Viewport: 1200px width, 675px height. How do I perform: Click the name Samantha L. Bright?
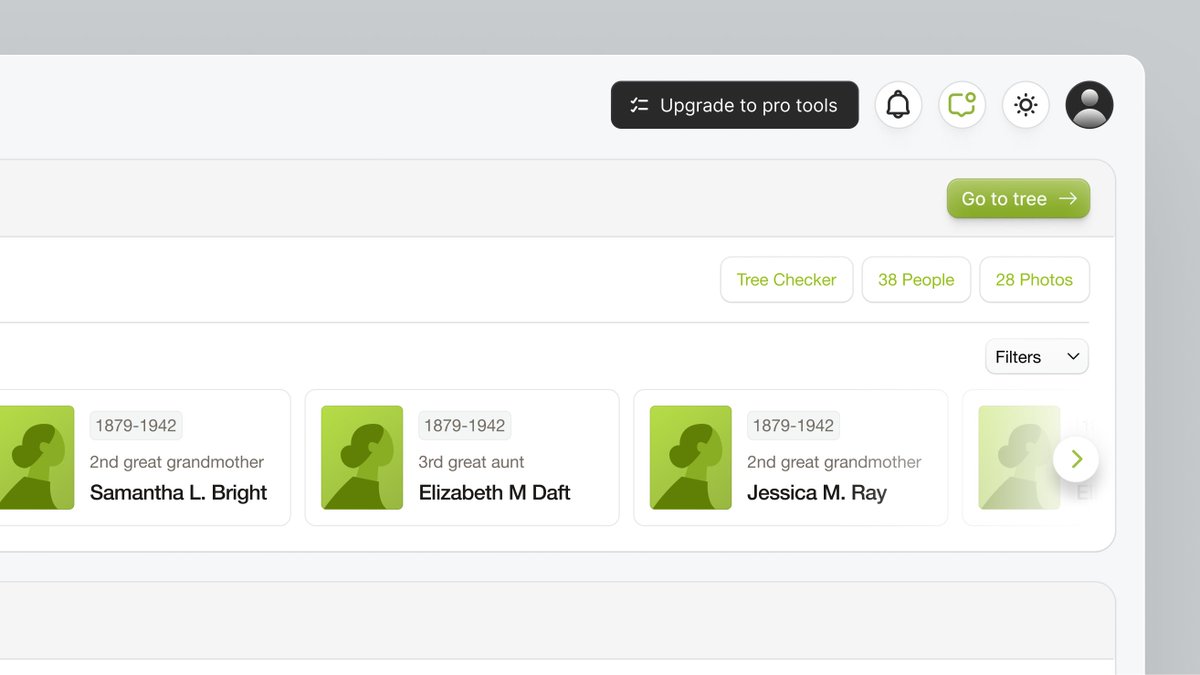tap(178, 492)
